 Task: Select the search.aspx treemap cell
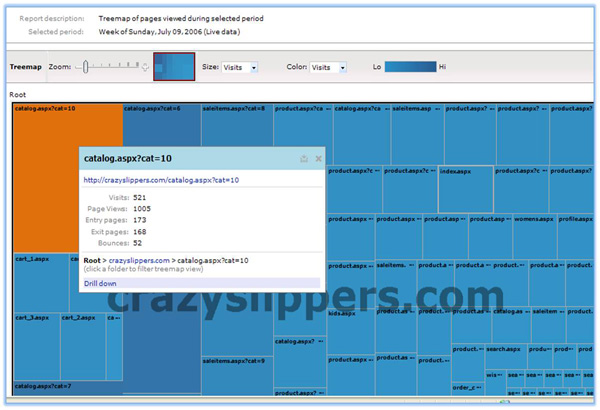tap(506, 356)
